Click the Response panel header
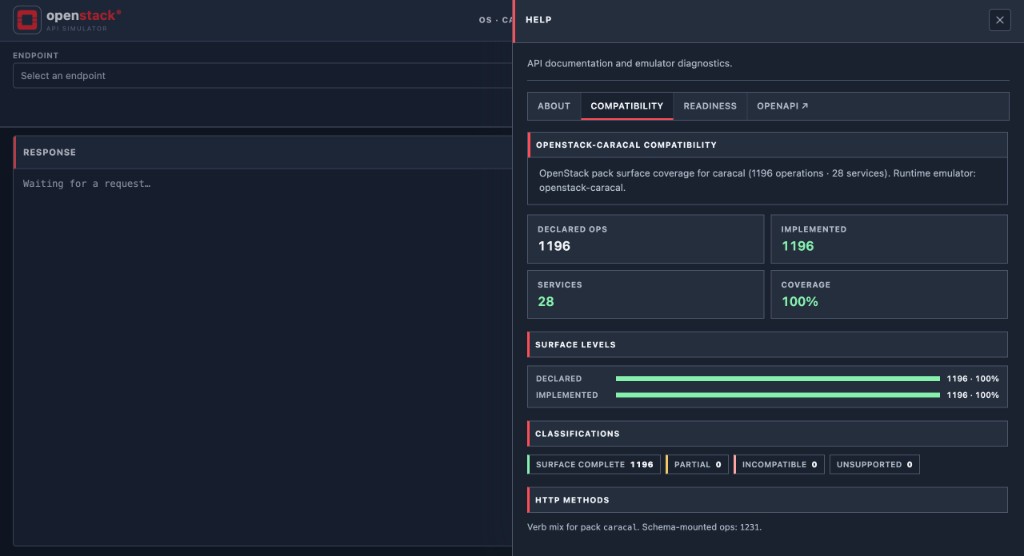 click(x=263, y=152)
